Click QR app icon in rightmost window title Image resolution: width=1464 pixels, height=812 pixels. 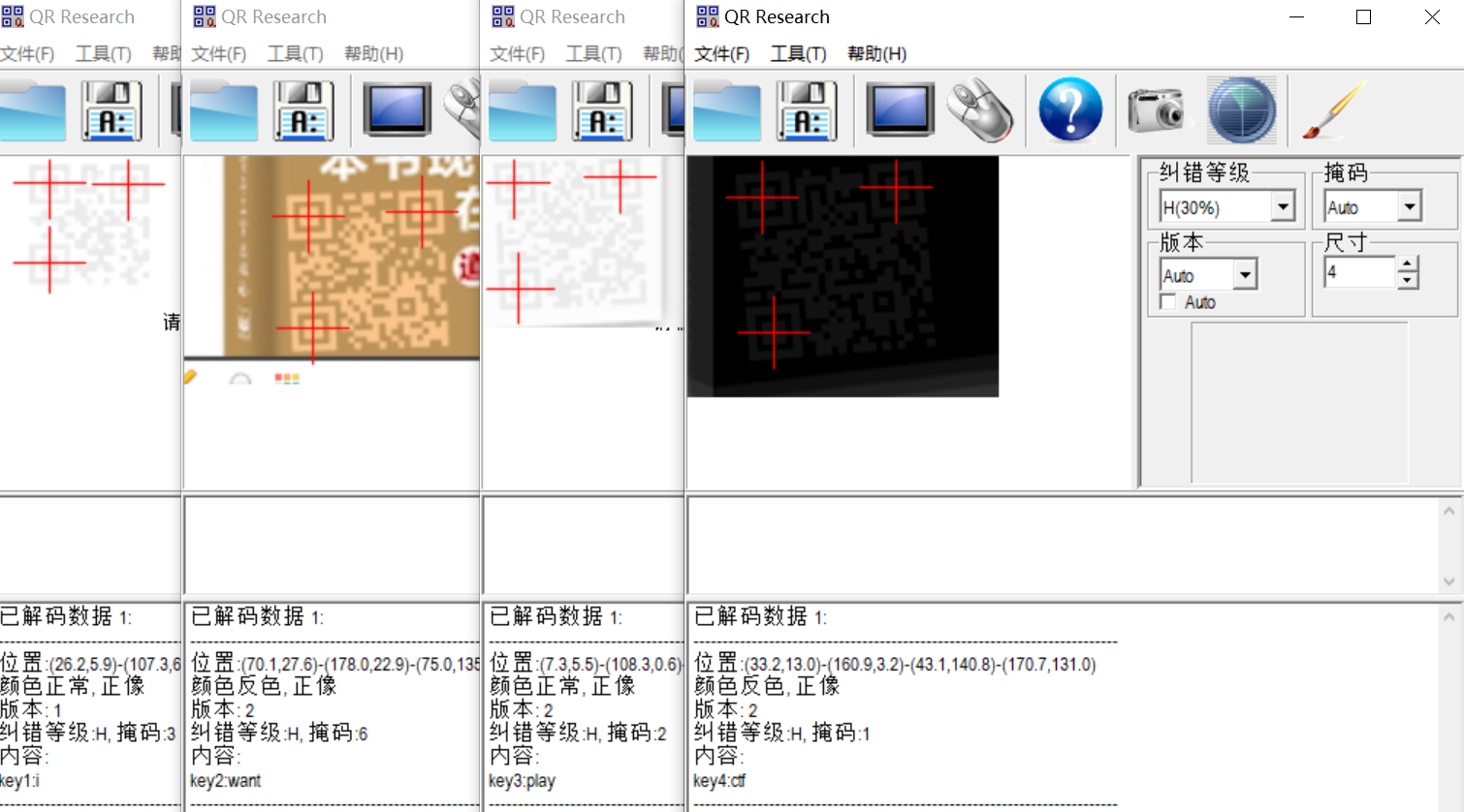(708, 16)
